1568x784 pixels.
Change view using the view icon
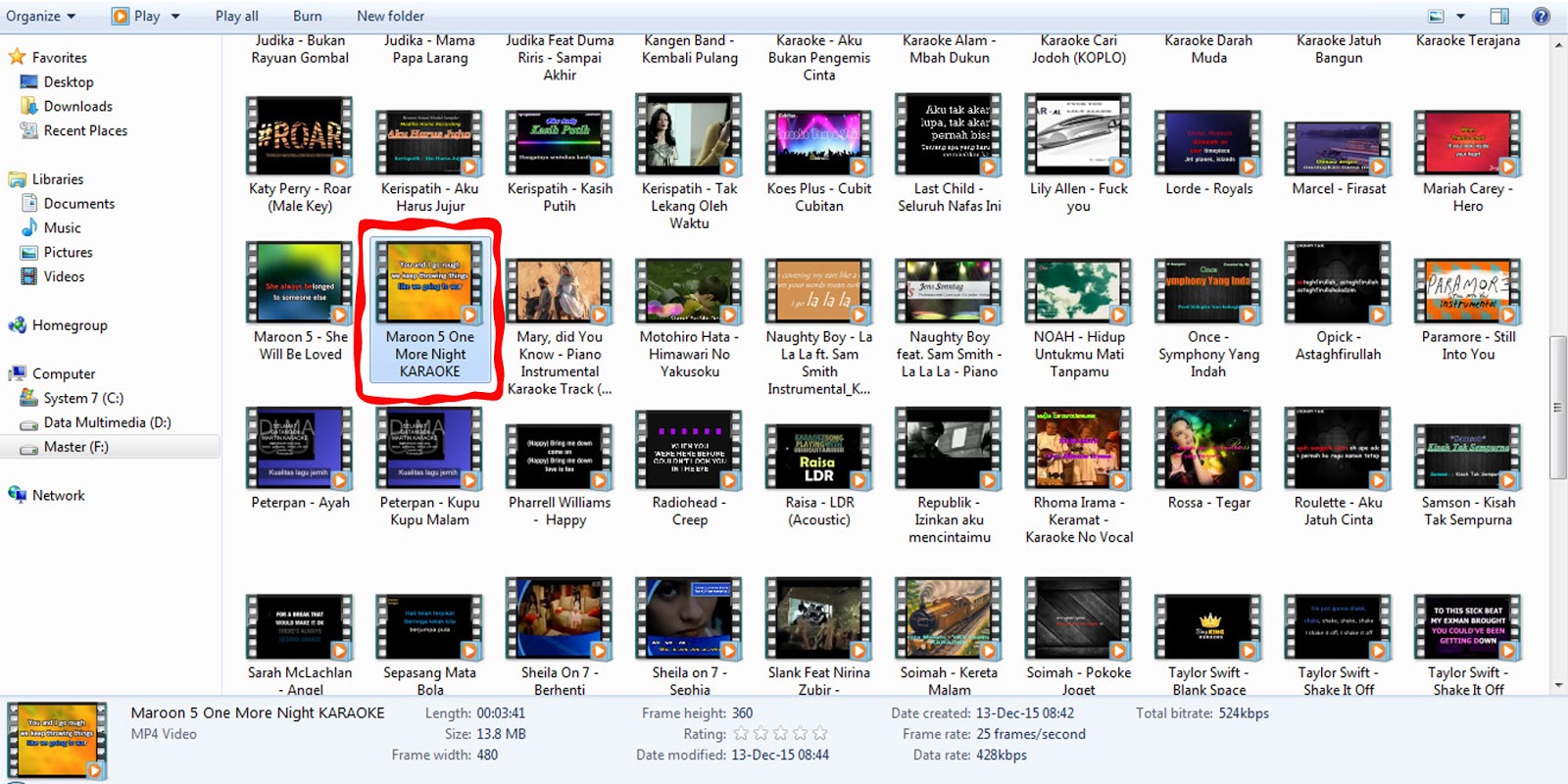(1436, 16)
